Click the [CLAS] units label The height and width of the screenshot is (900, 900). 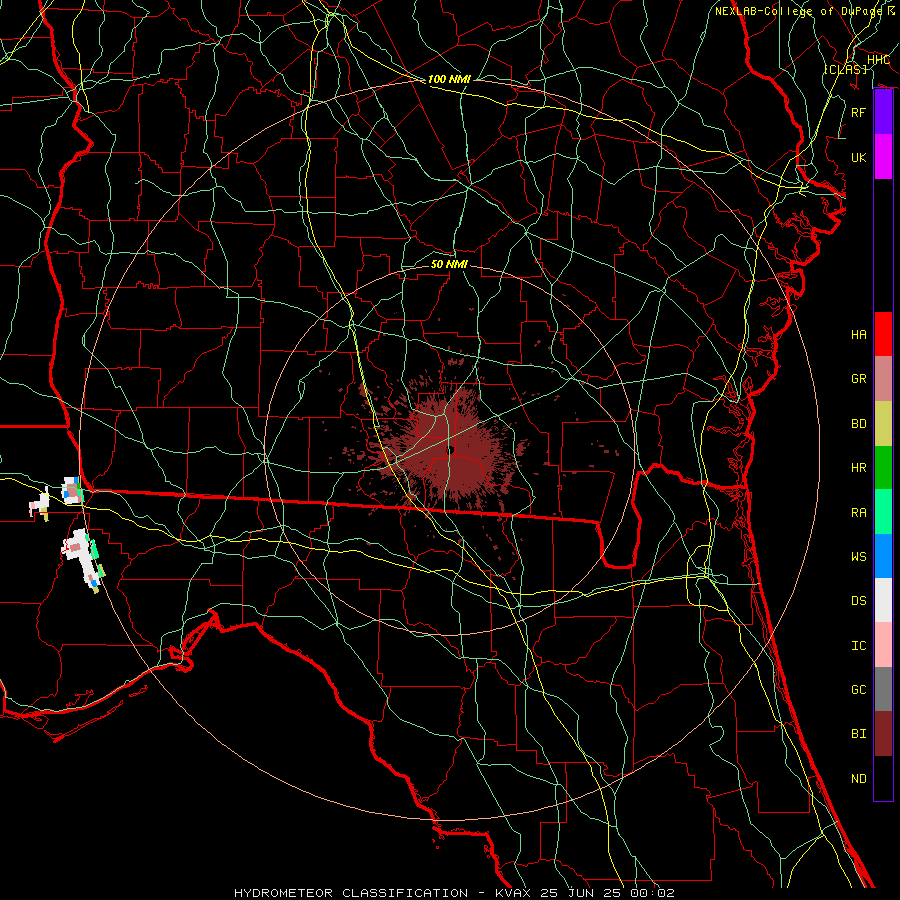(845, 69)
